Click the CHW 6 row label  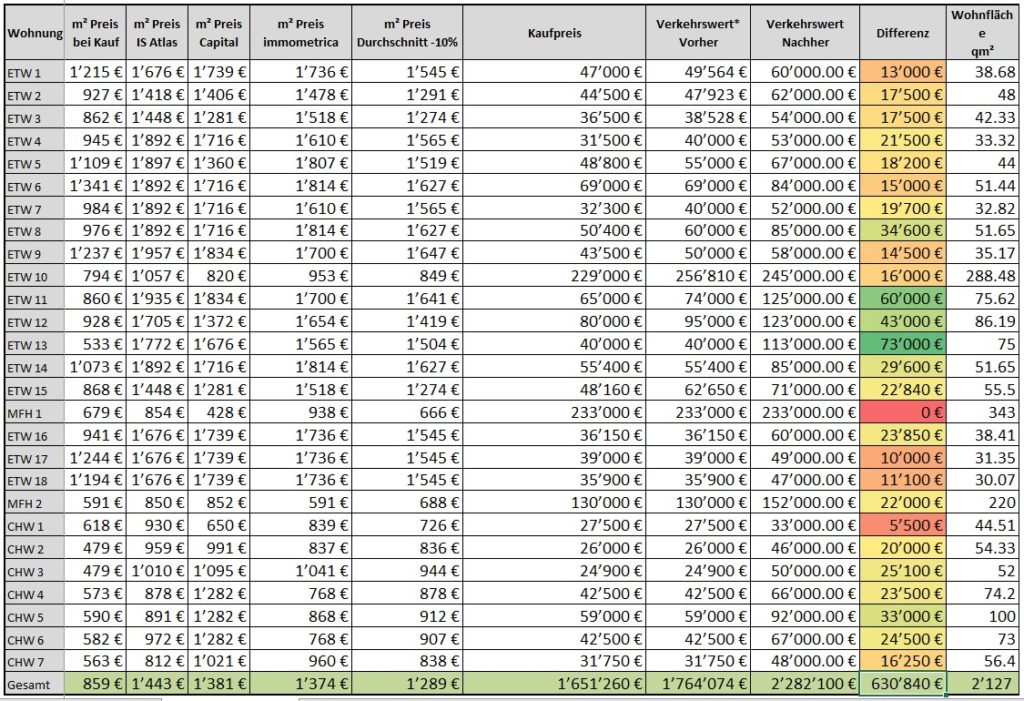[x=34, y=639]
